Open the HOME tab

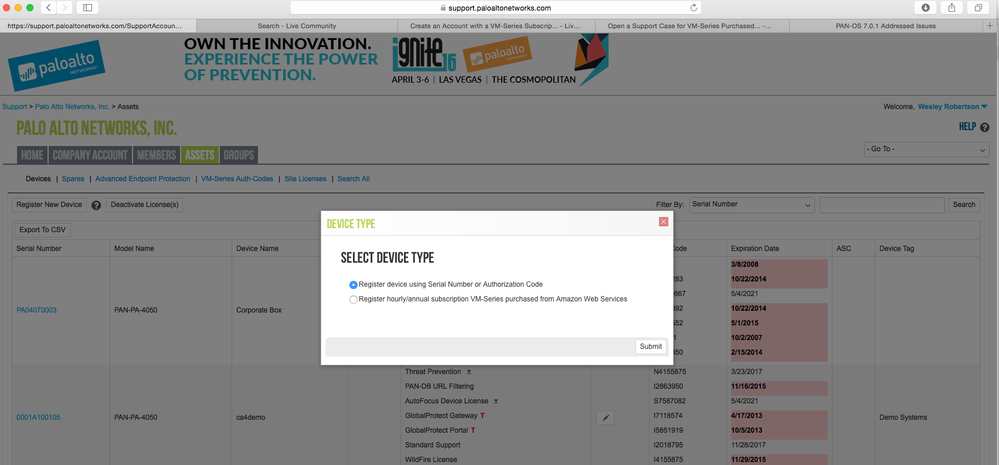32,155
